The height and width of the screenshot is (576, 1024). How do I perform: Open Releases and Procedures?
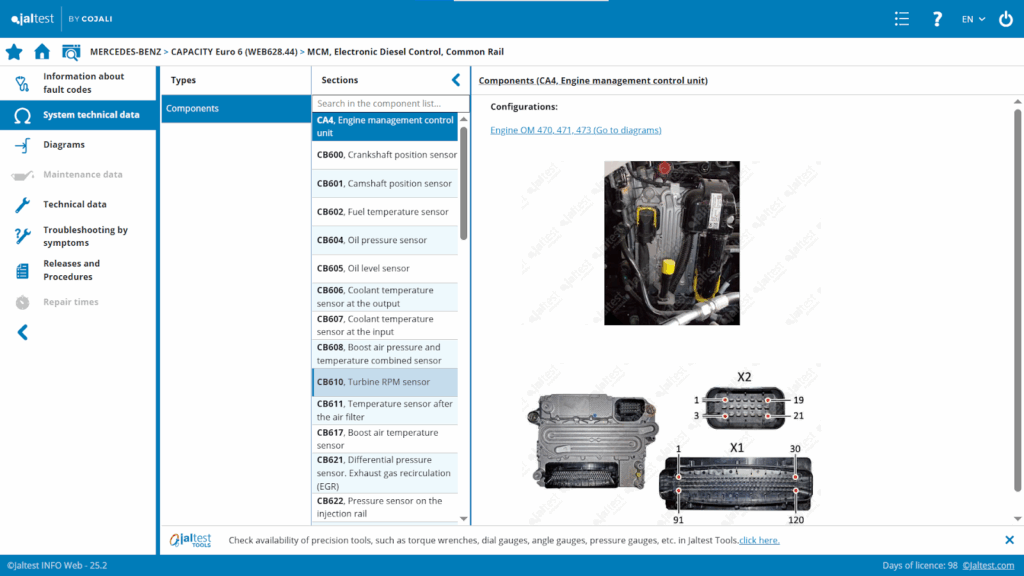click(71, 270)
